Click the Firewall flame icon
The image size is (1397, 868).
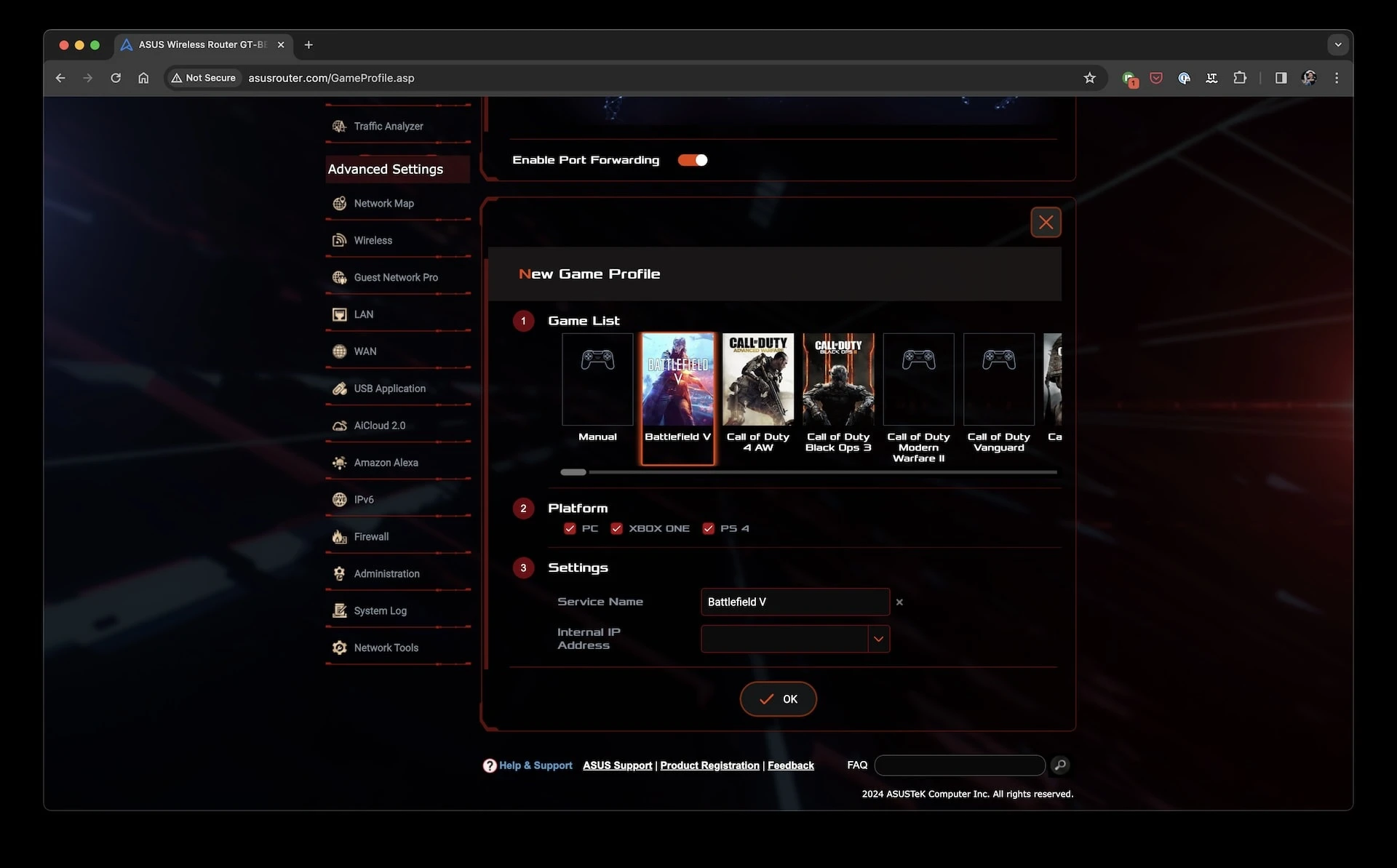click(x=339, y=537)
